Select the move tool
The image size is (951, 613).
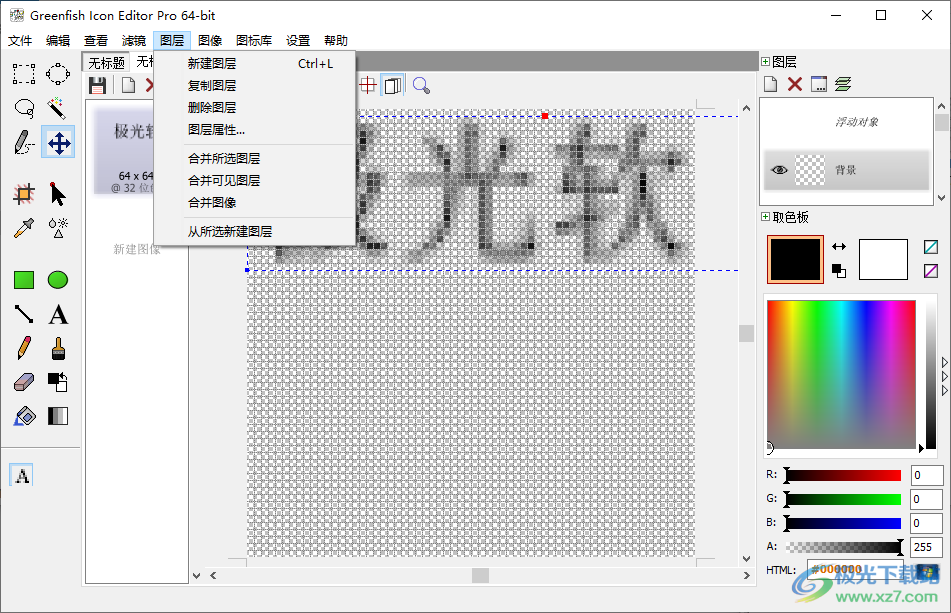(x=58, y=142)
